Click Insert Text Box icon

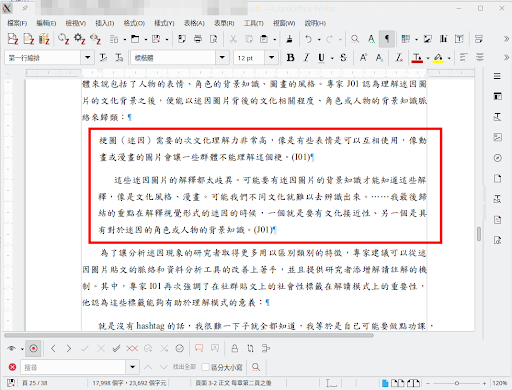[x=459, y=39]
